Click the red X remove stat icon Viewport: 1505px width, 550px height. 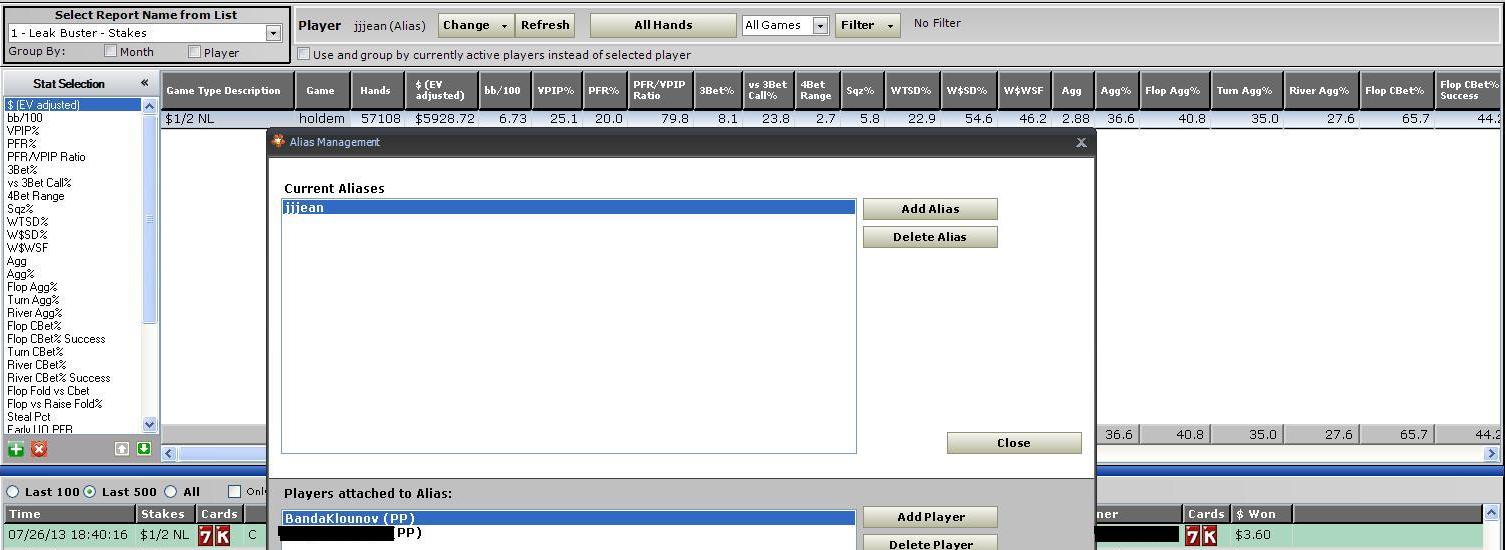(39, 449)
